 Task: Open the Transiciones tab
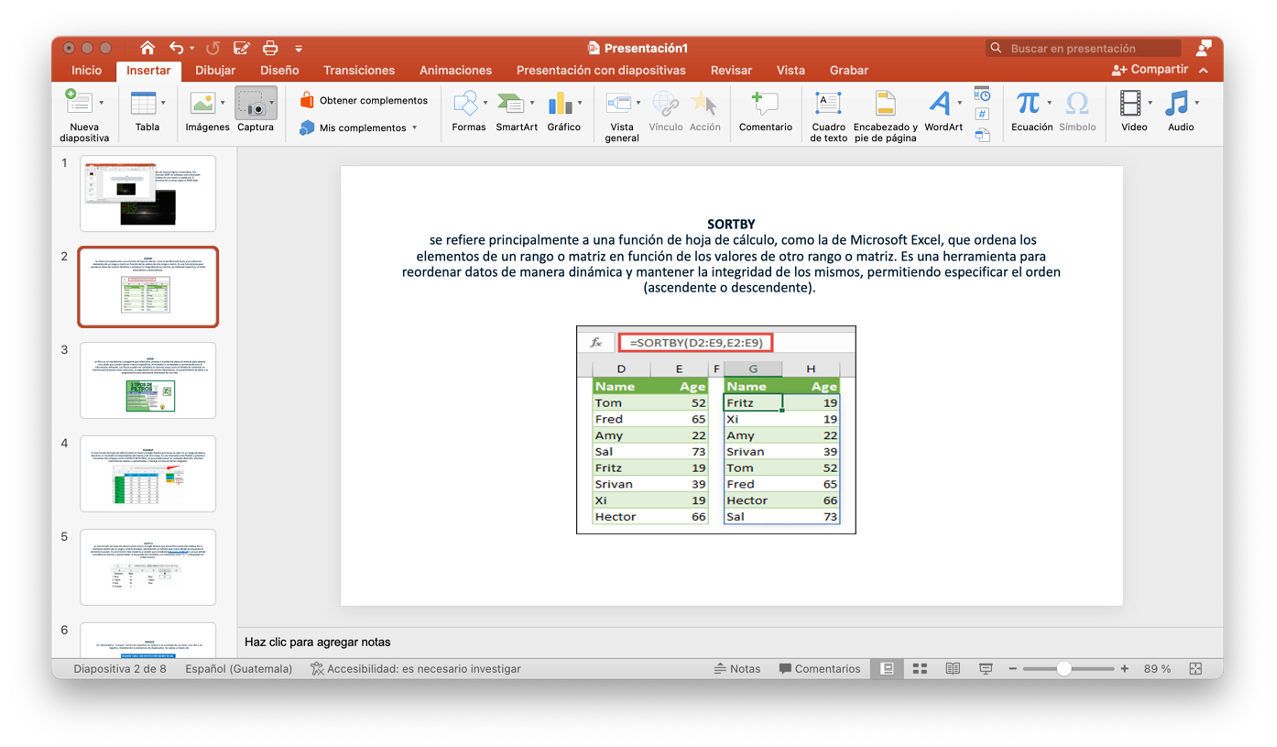point(359,70)
